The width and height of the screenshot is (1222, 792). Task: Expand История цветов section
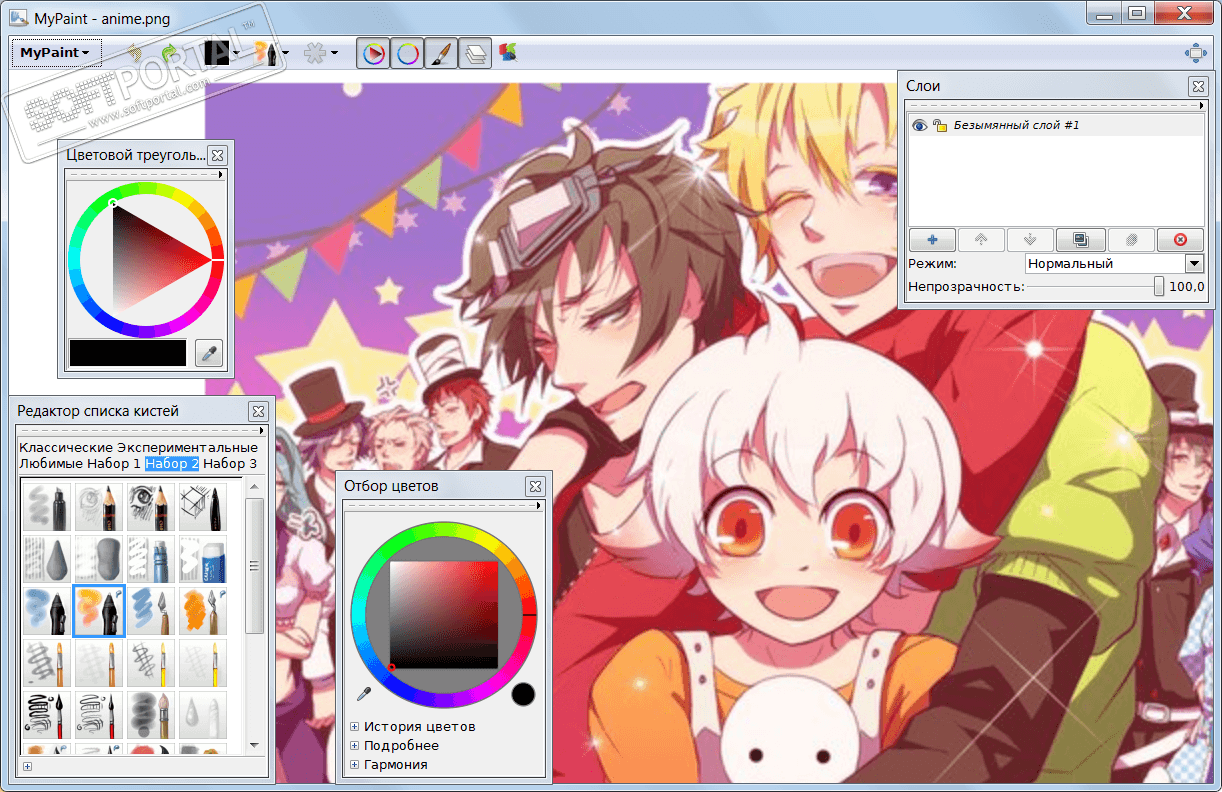[x=354, y=727]
